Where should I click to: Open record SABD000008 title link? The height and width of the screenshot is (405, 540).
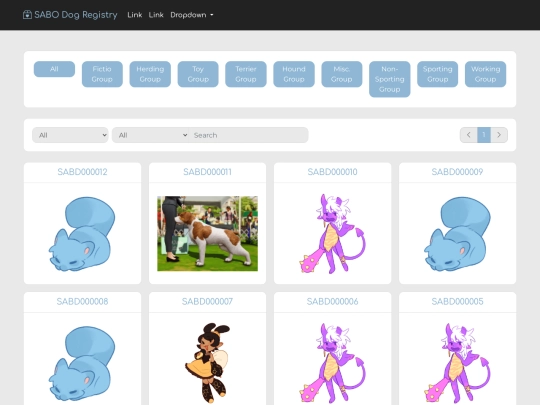pyautogui.click(x=82, y=301)
